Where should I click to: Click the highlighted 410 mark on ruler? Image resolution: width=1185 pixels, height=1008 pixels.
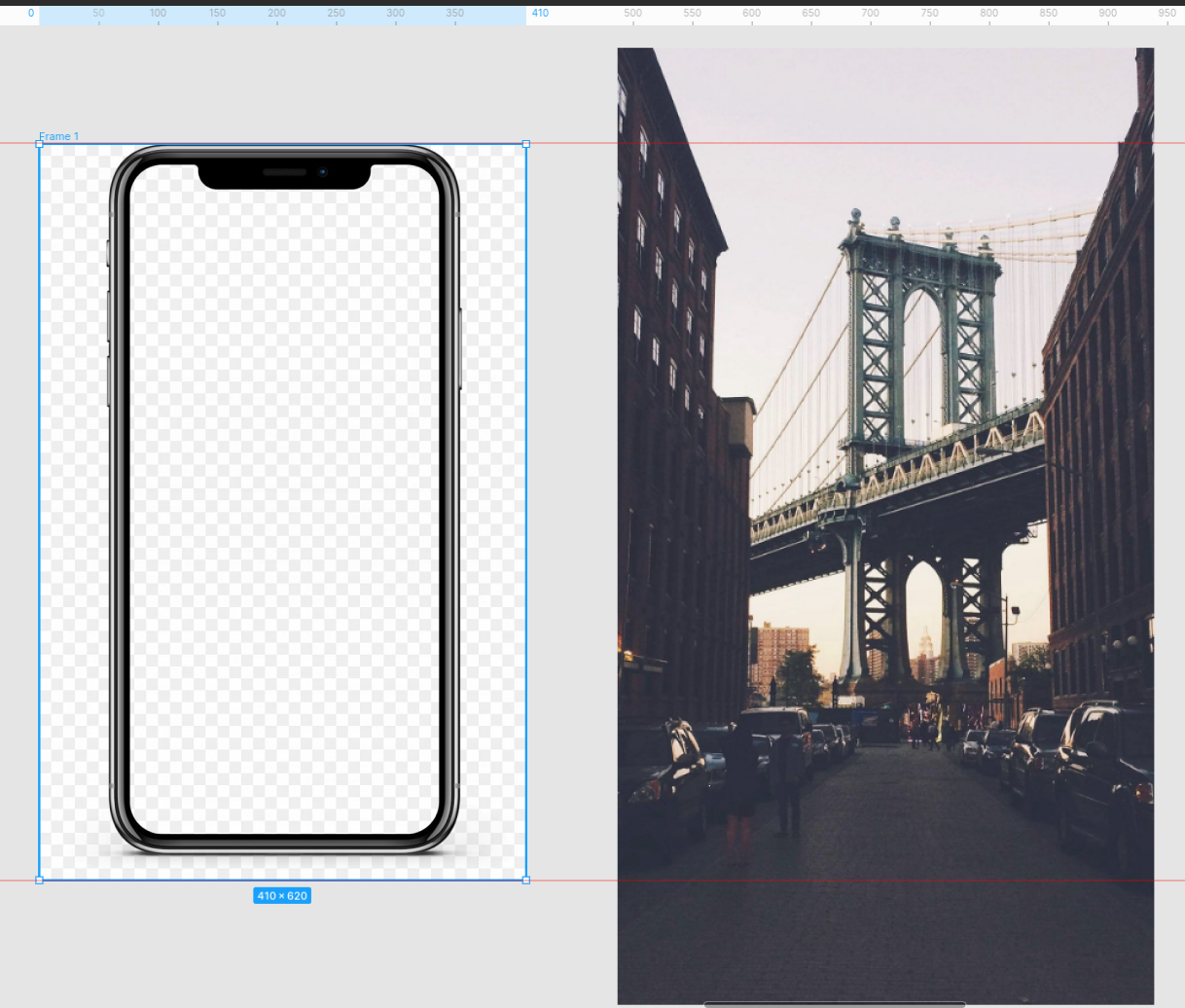(x=539, y=13)
